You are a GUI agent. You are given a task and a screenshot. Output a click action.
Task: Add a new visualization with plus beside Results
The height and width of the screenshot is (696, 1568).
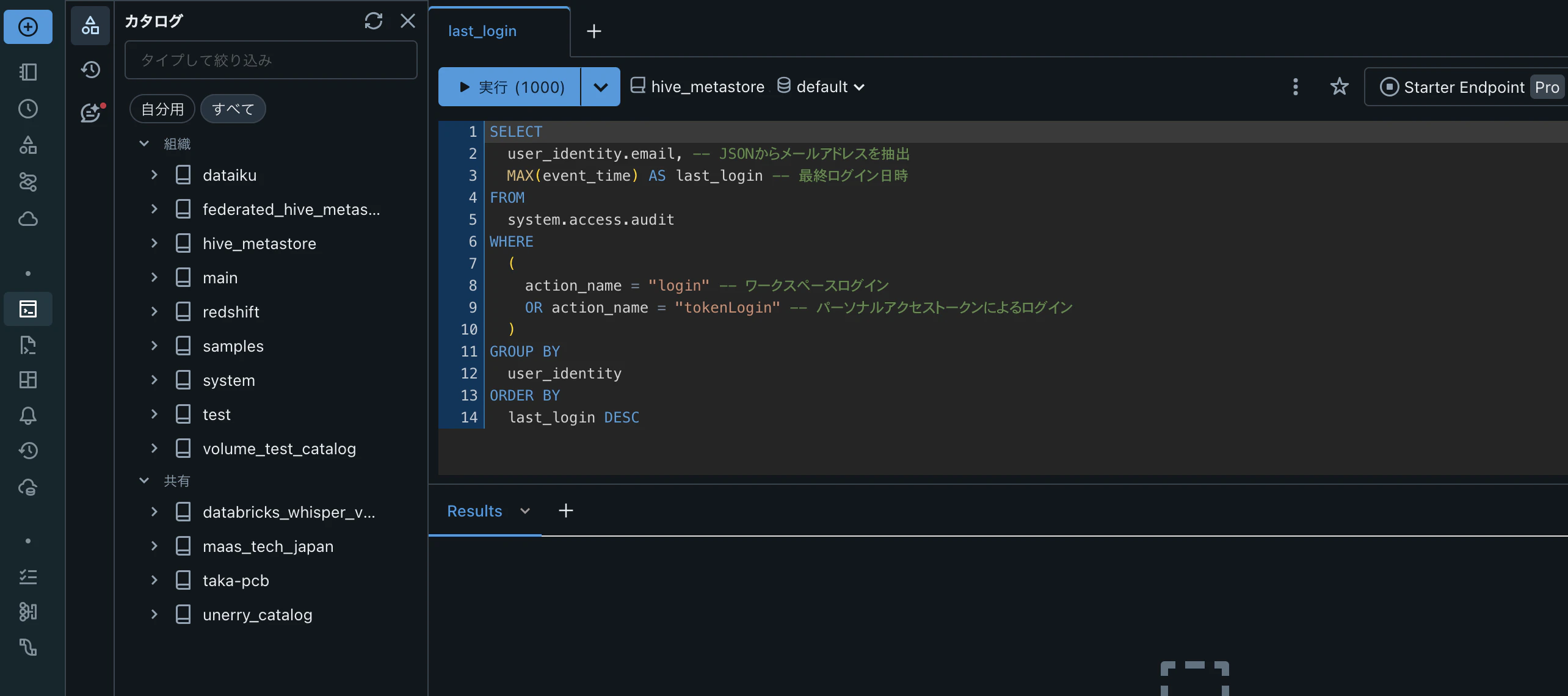coord(566,511)
